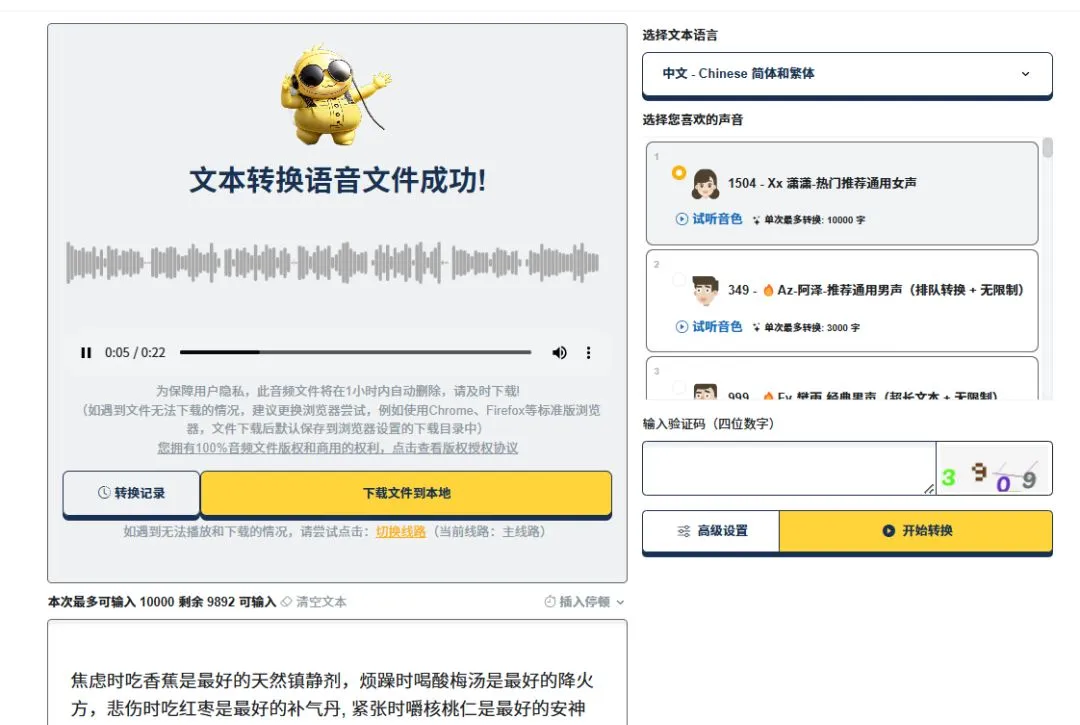Open the text language dropdown
The height and width of the screenshot is (725, 1080).
tap(847, 74)
